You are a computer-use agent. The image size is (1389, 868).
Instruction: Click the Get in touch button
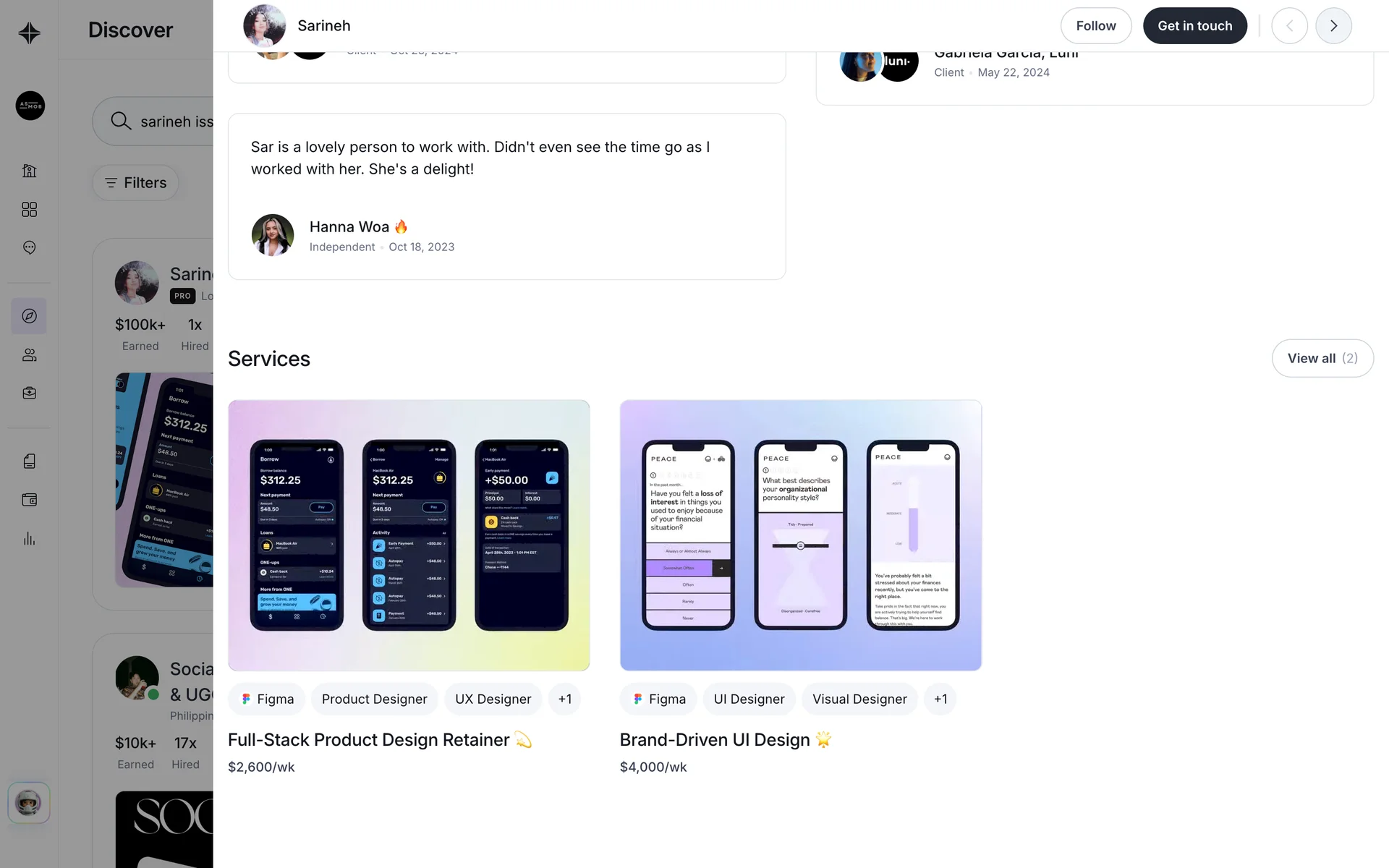1195,26
